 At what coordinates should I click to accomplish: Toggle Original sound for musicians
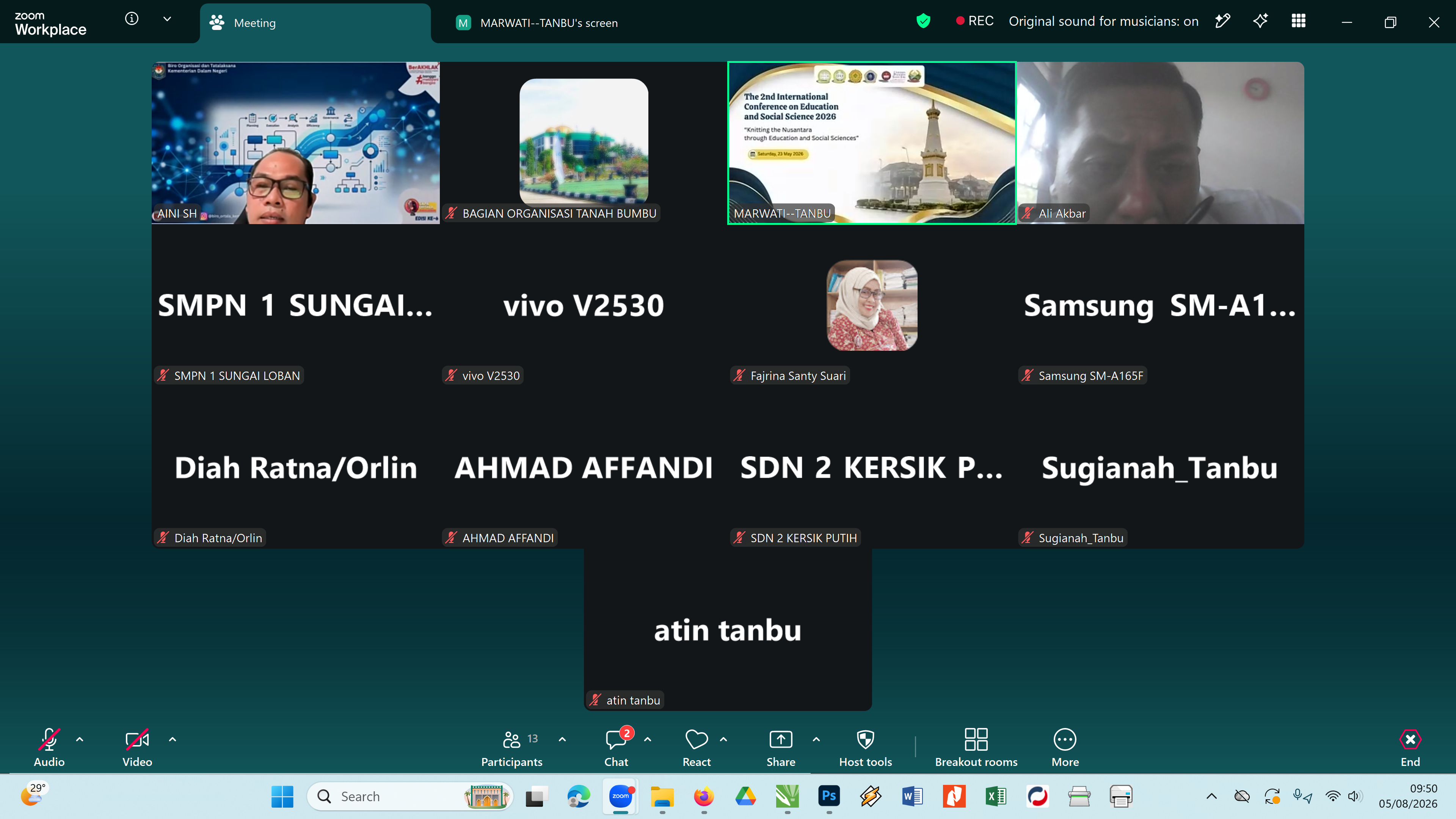pyautogui.click(x=1103, y=21)
